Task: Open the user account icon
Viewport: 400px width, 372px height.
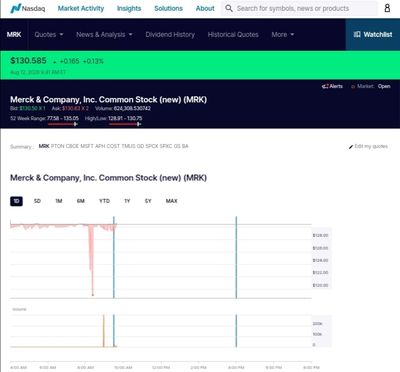Action: [x=387, y=8]
